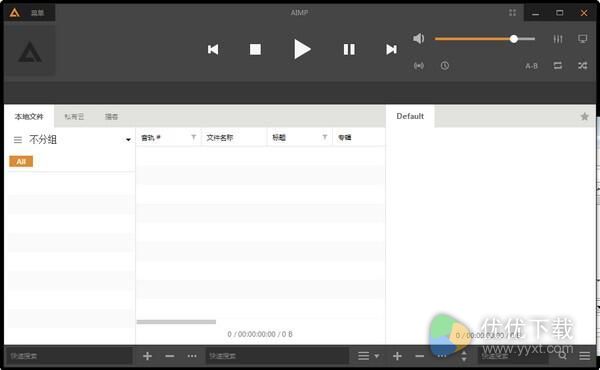Remove tracks with the playlist minus button
The width and height of the screenshot is (600, 370).
419,356
